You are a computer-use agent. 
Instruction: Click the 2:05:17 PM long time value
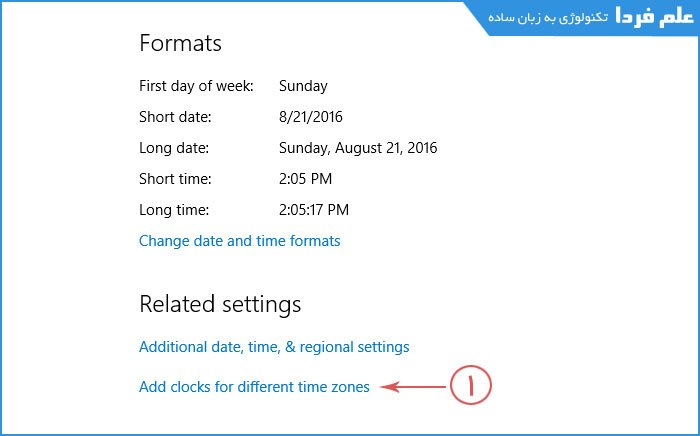click(314, 210)
